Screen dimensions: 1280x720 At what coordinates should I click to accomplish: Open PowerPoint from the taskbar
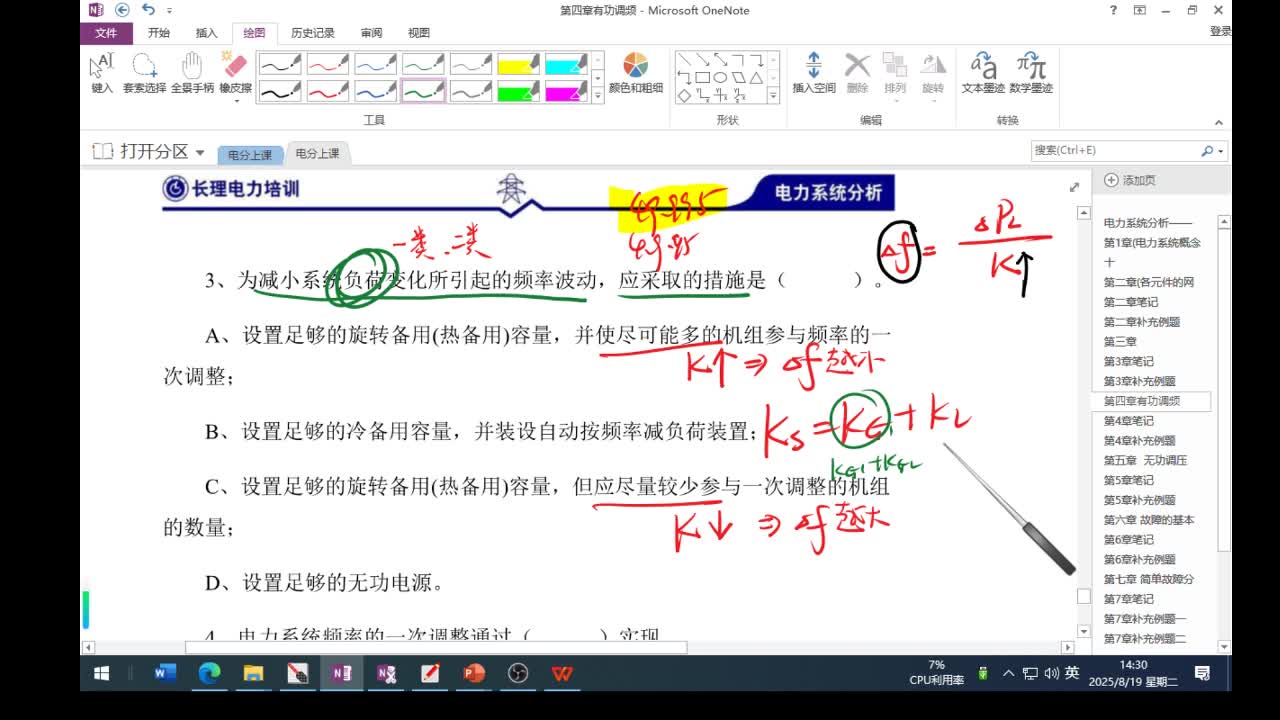tap(473, 674)
